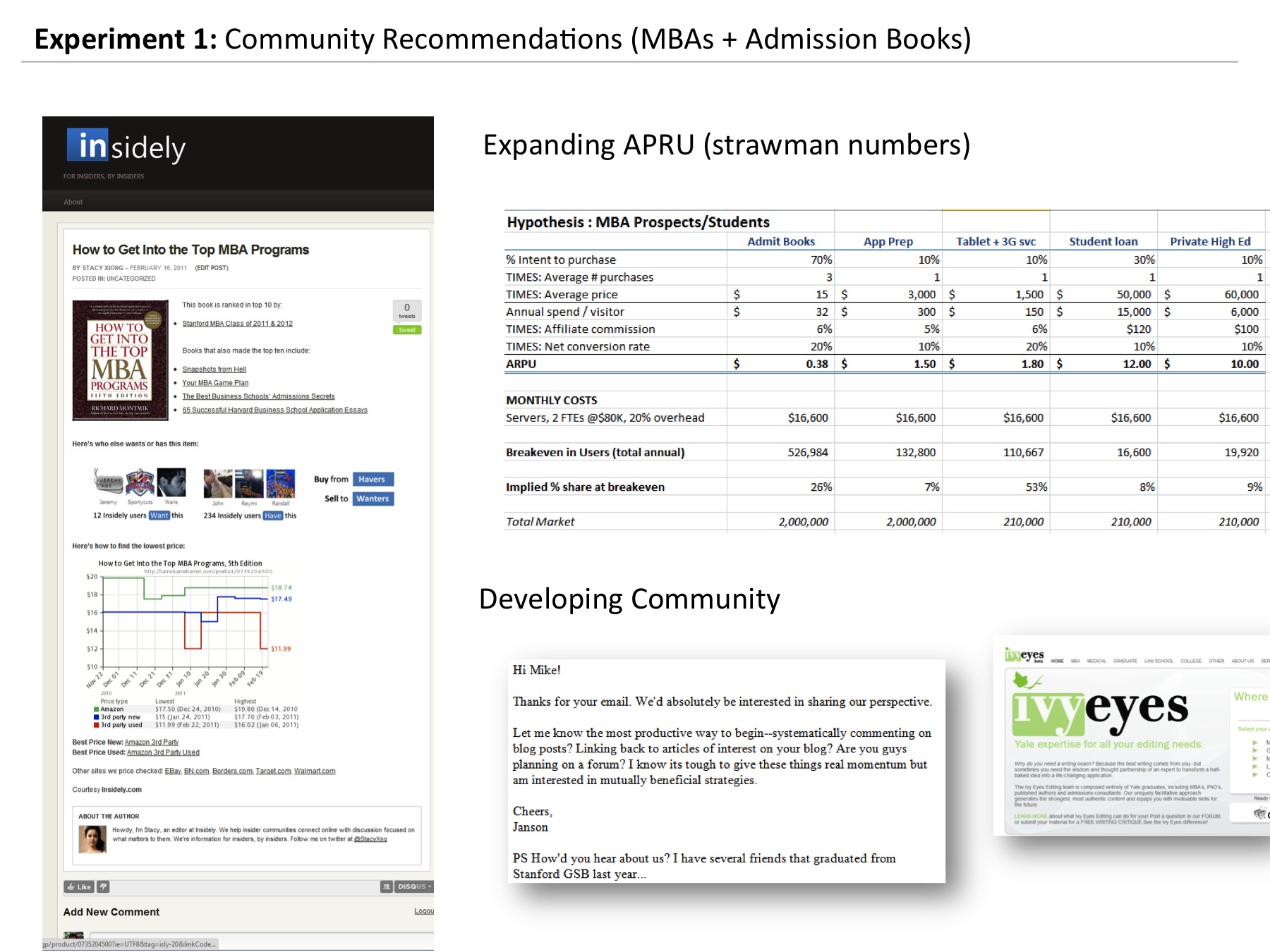The height and width of the screenshot is (952, 1270).
Task: Open the DISQUS dropdown menu
Action: (x=414, y=887)
